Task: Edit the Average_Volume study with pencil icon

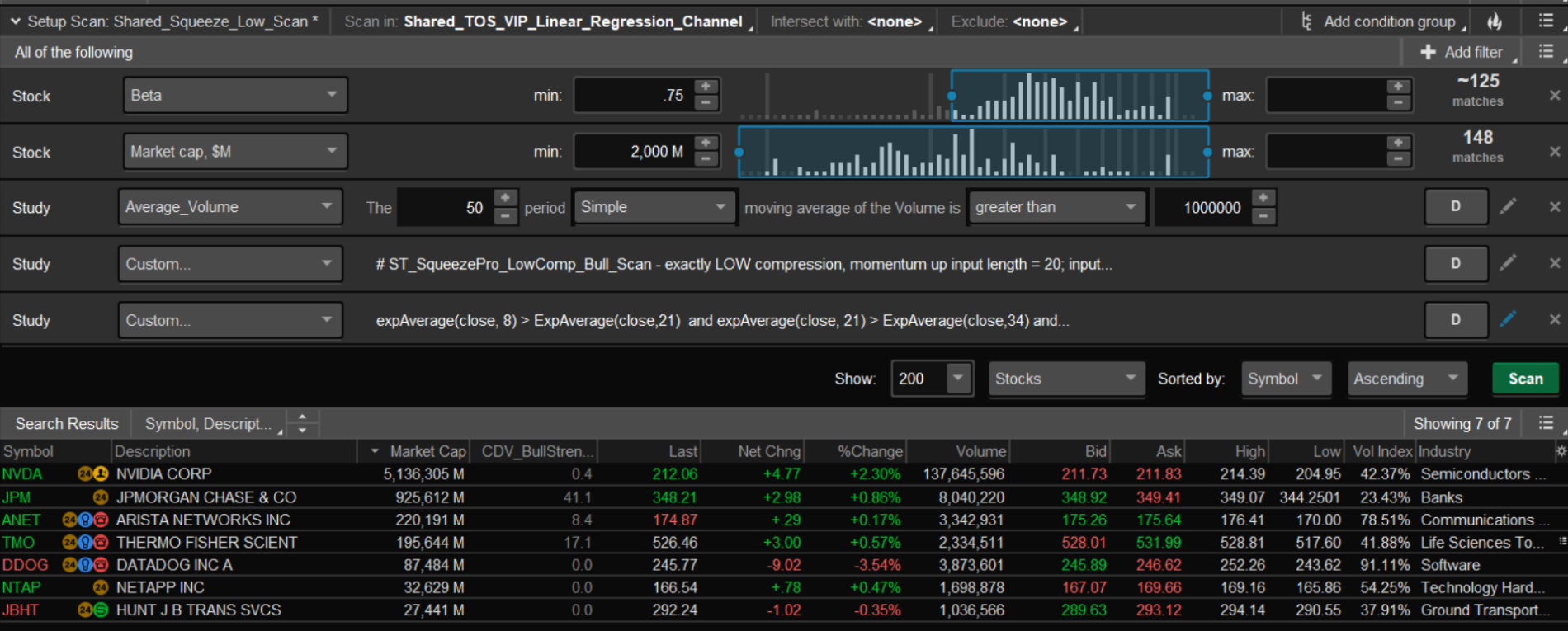Action: coord(1508,206)
